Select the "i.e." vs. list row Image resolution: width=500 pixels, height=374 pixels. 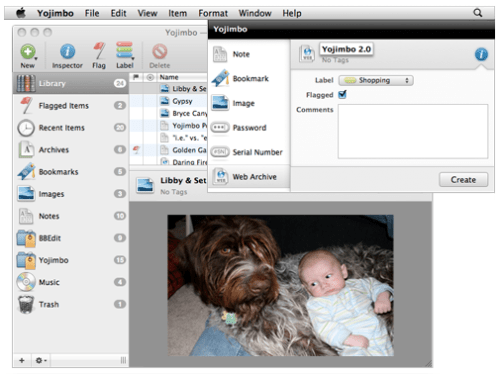pos(169,138)
